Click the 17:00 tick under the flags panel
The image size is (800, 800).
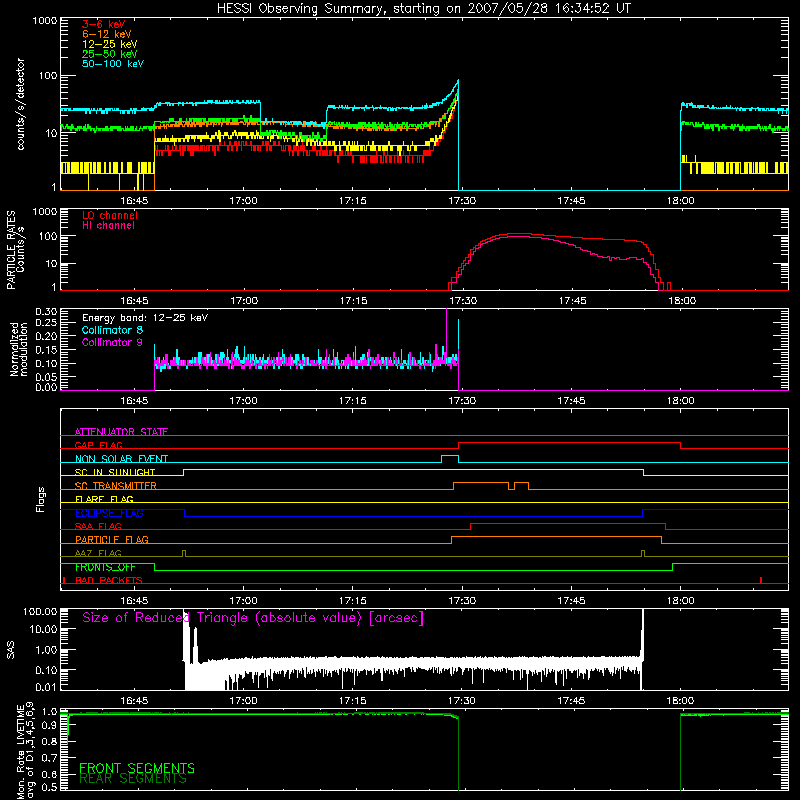tap(243, 601)
